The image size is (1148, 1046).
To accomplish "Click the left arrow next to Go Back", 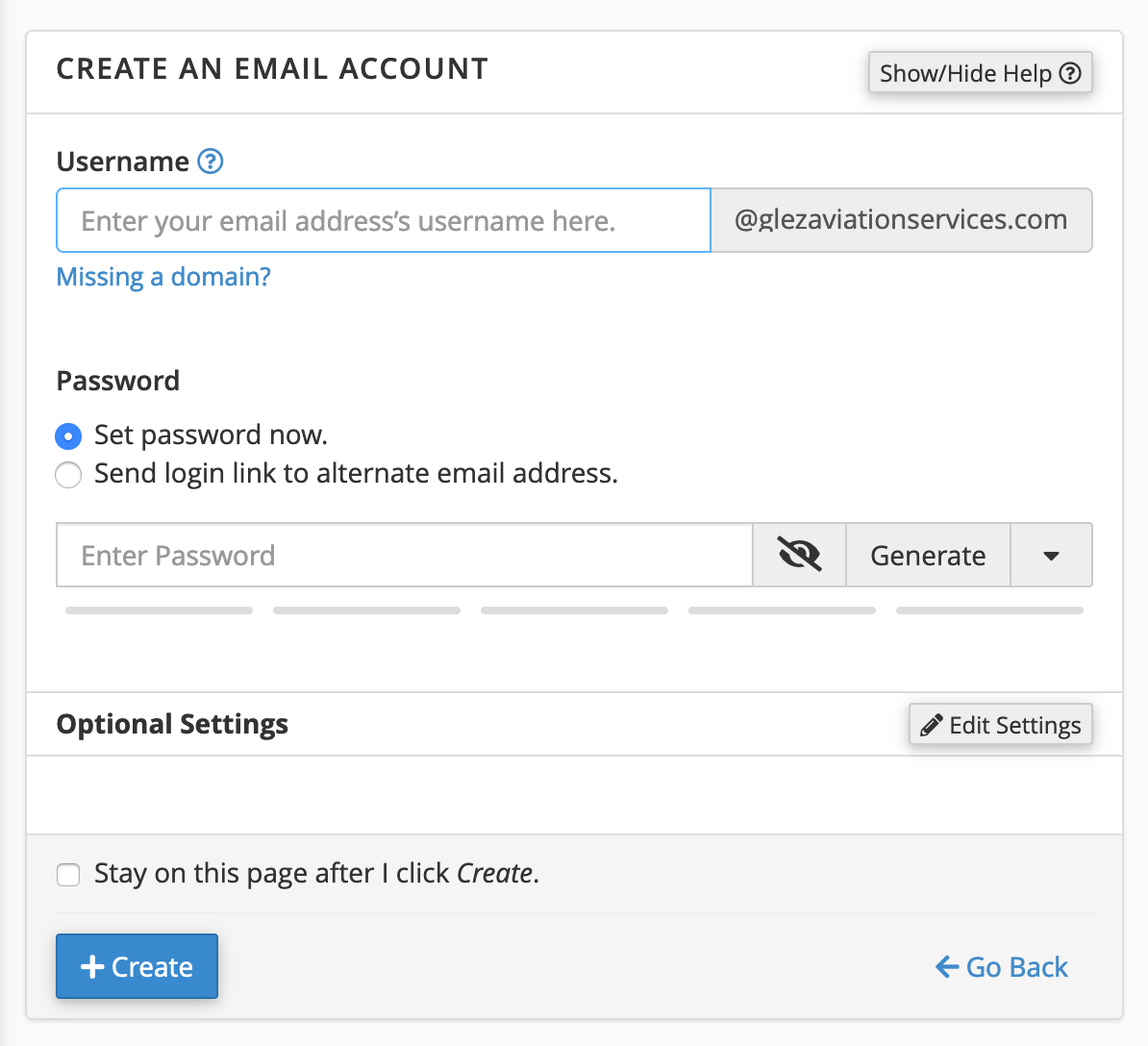I will tap(947, 966).
